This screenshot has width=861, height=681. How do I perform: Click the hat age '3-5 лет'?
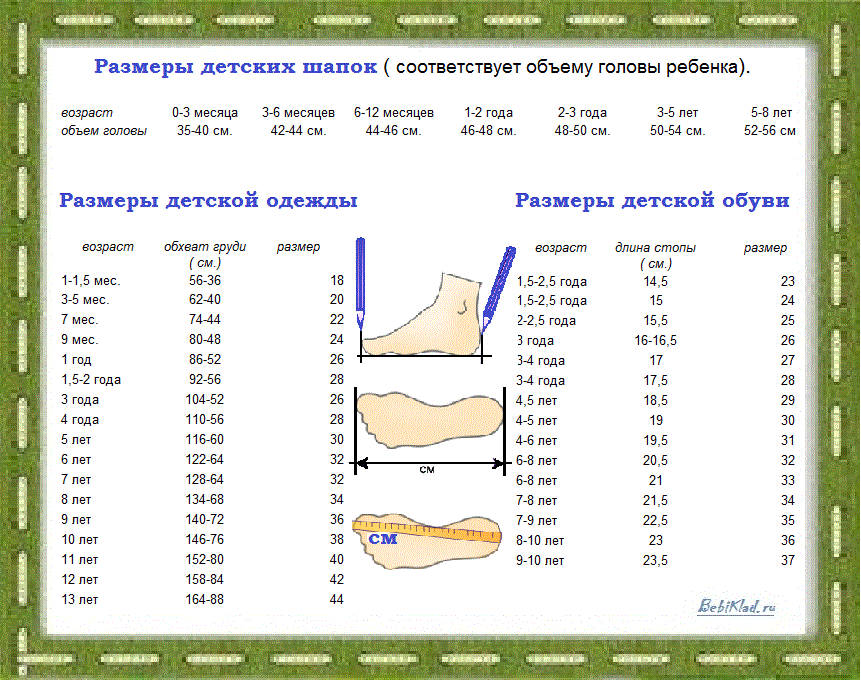pos(678,113)
